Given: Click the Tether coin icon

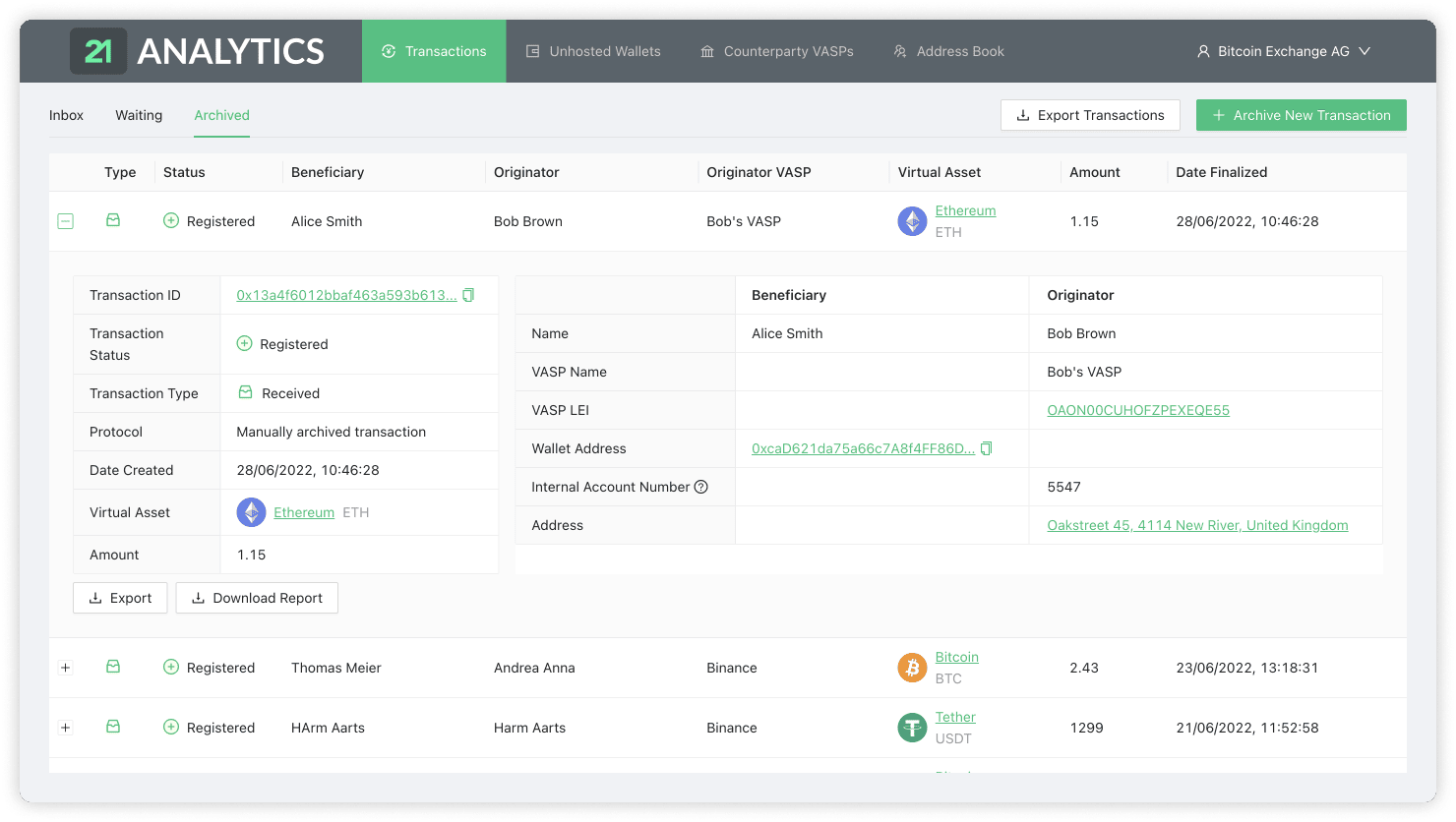Looking at the screenshot, I should [912, 728].
